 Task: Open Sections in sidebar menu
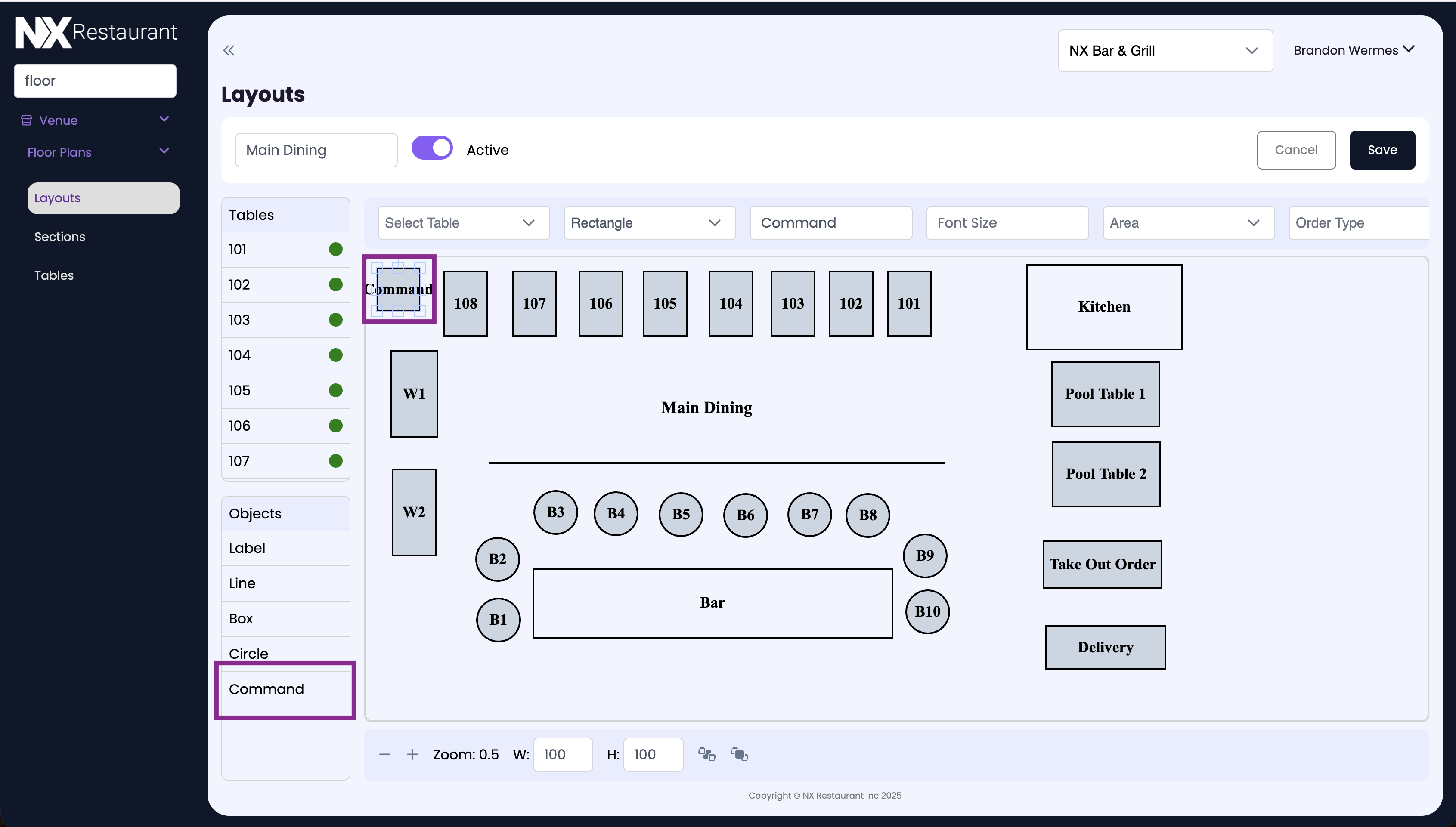[x=60, y=237]
